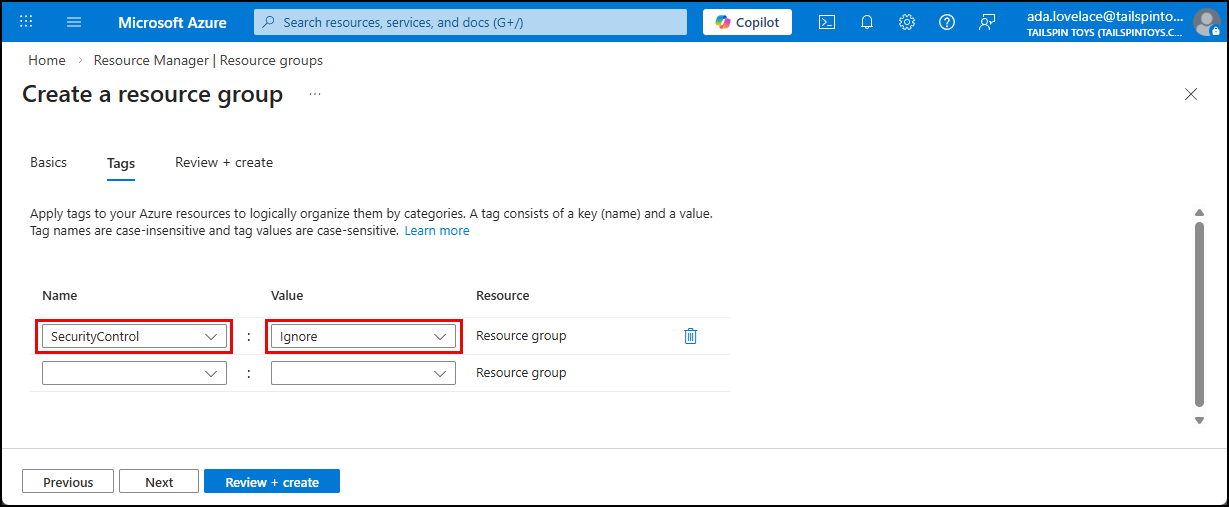
Task: Launch Cloud Shell from the top bar
Action: [x=827, y=22]
